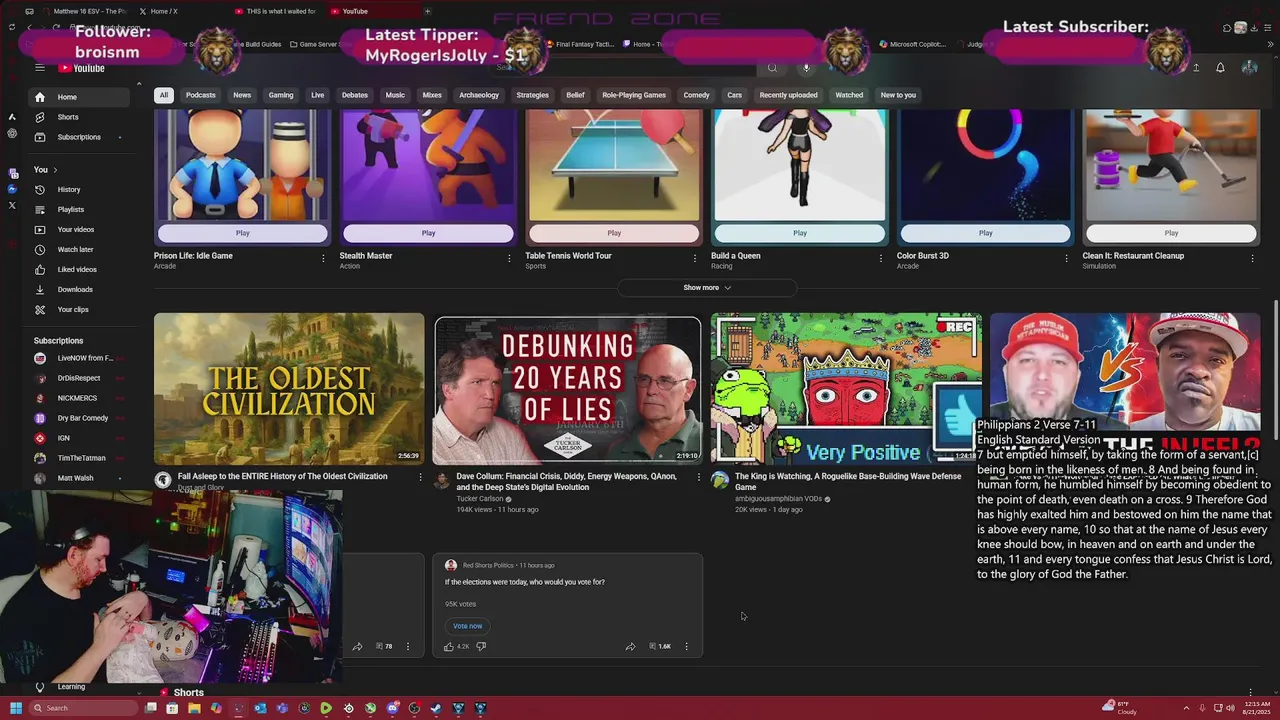
Task: Open a new browser tab with plus
Action: pyautogui.click(x=427, y=11)
